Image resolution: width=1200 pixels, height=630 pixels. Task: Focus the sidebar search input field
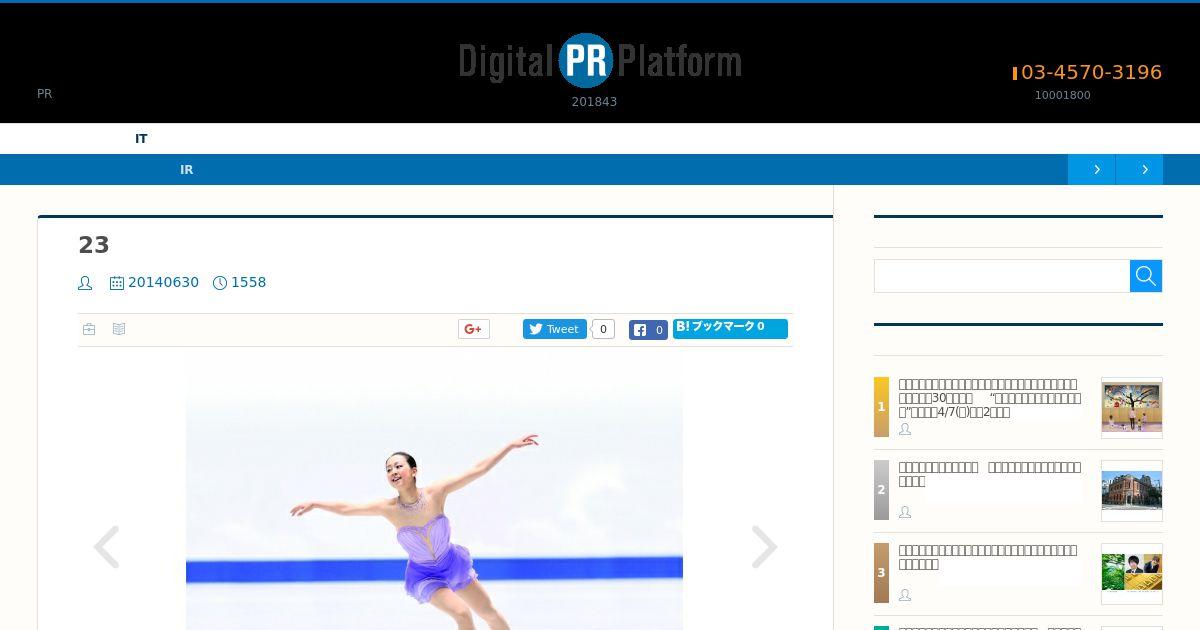pos(1002,276)
